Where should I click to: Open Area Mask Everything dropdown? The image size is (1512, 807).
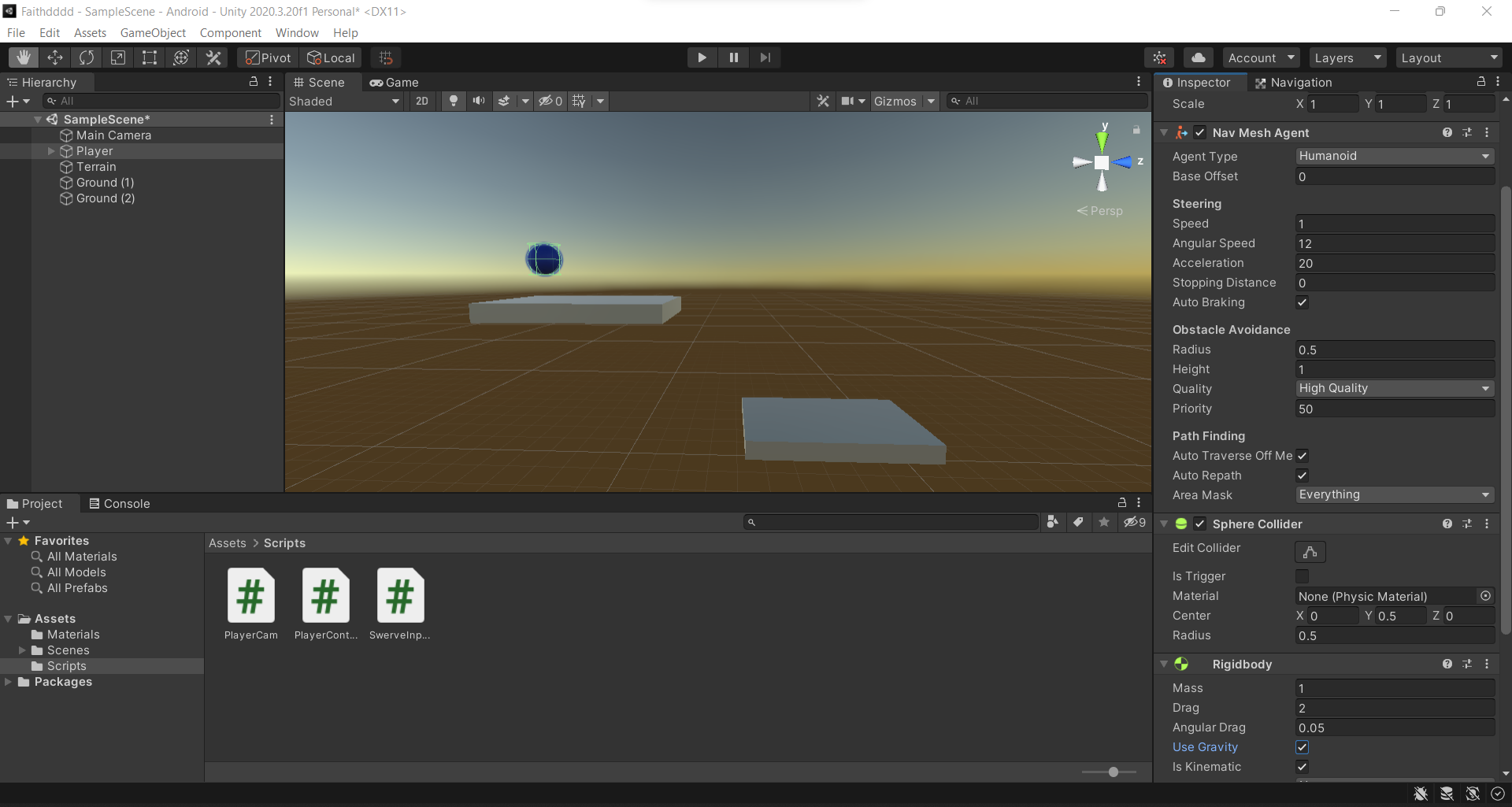1395,494
